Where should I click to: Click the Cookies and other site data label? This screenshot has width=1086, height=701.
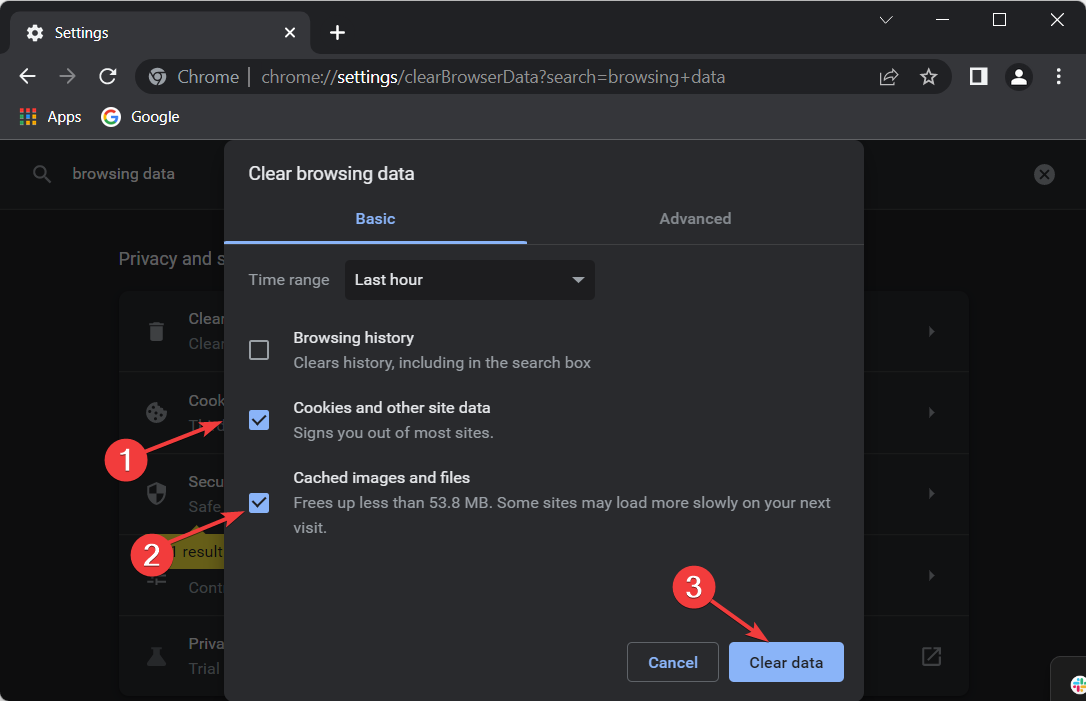392,408
